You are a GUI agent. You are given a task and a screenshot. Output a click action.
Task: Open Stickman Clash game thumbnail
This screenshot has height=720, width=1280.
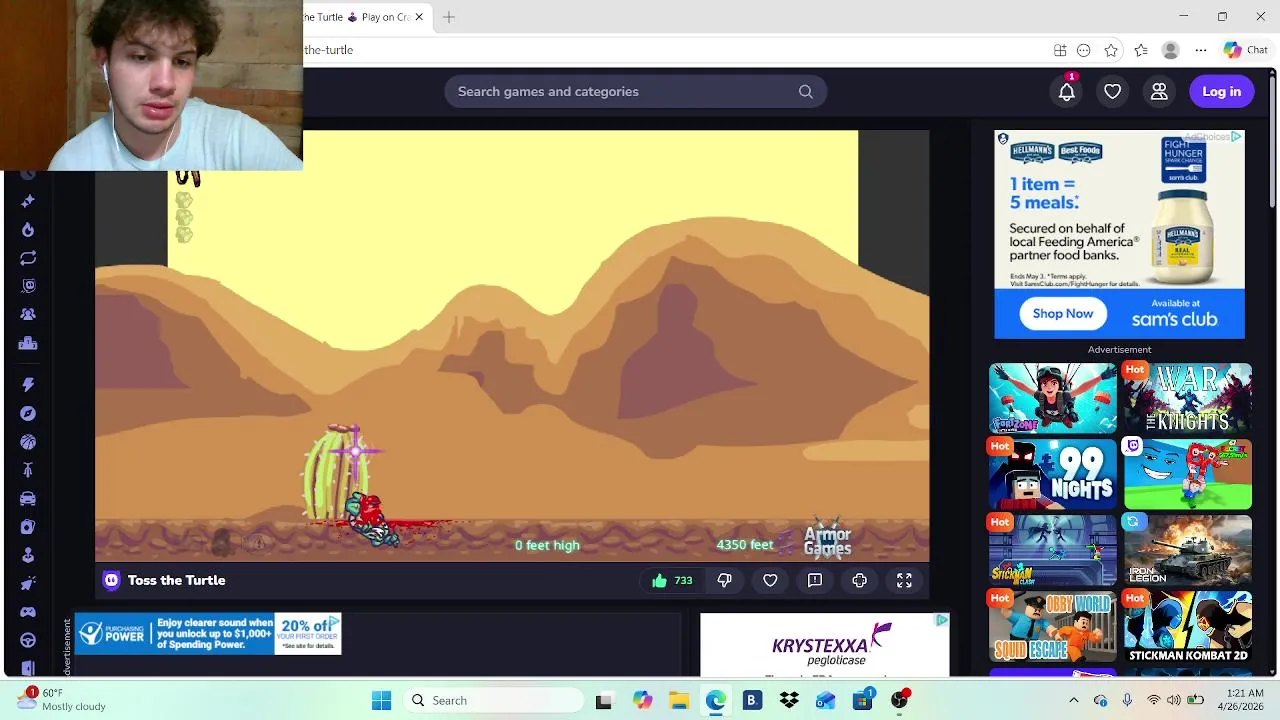1053,550
